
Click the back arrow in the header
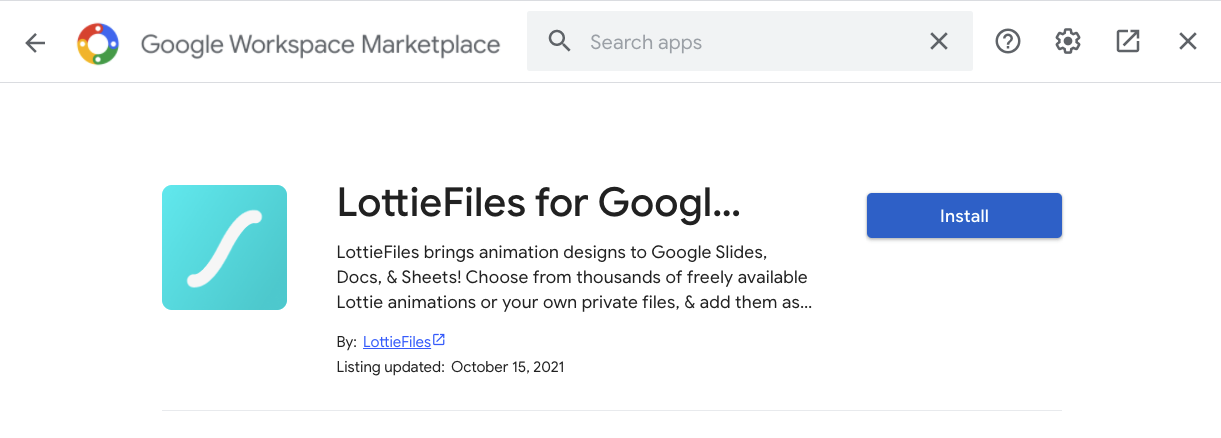click(36, 42)
